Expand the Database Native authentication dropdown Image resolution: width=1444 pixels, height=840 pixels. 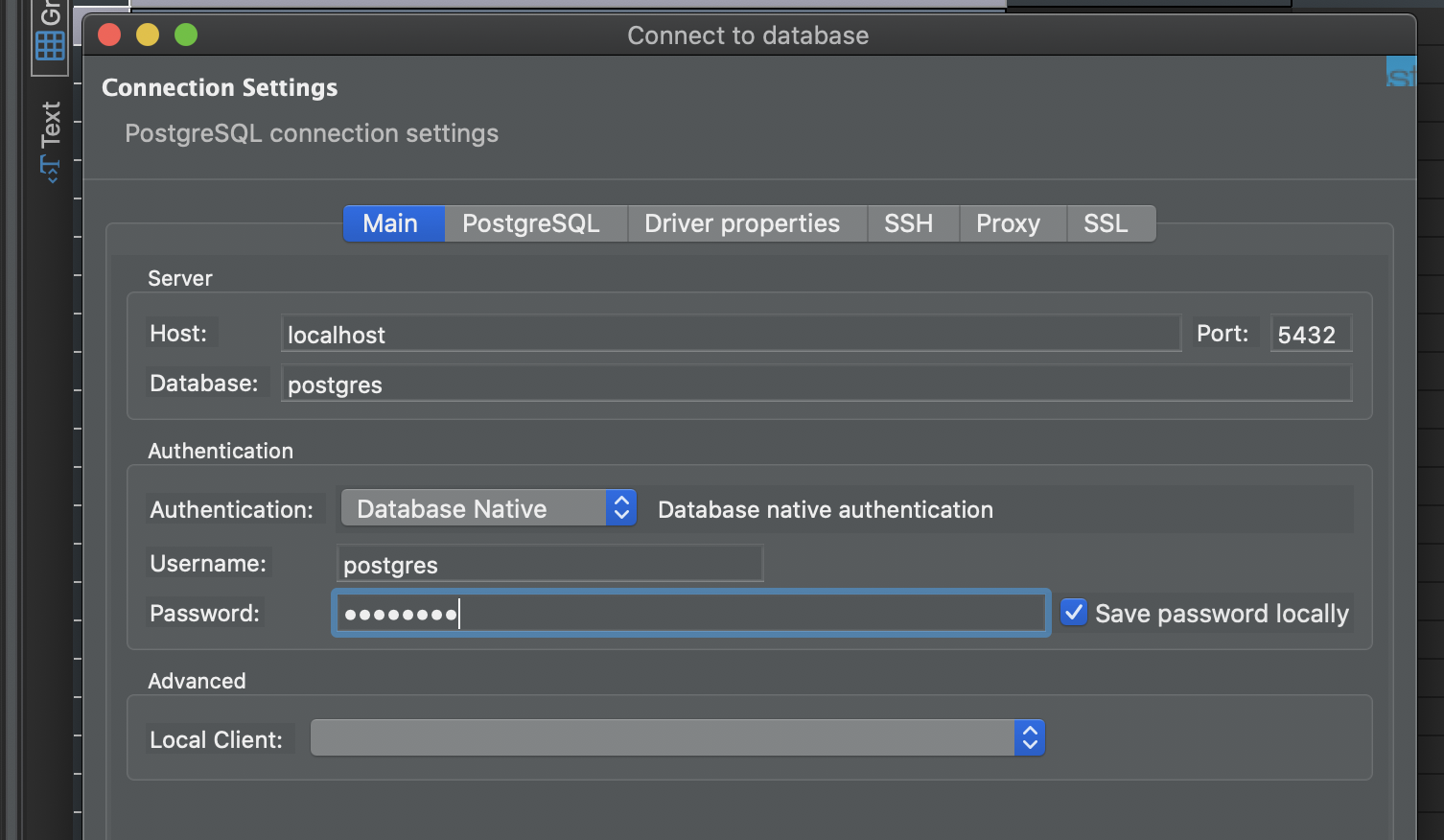point(489,508)
